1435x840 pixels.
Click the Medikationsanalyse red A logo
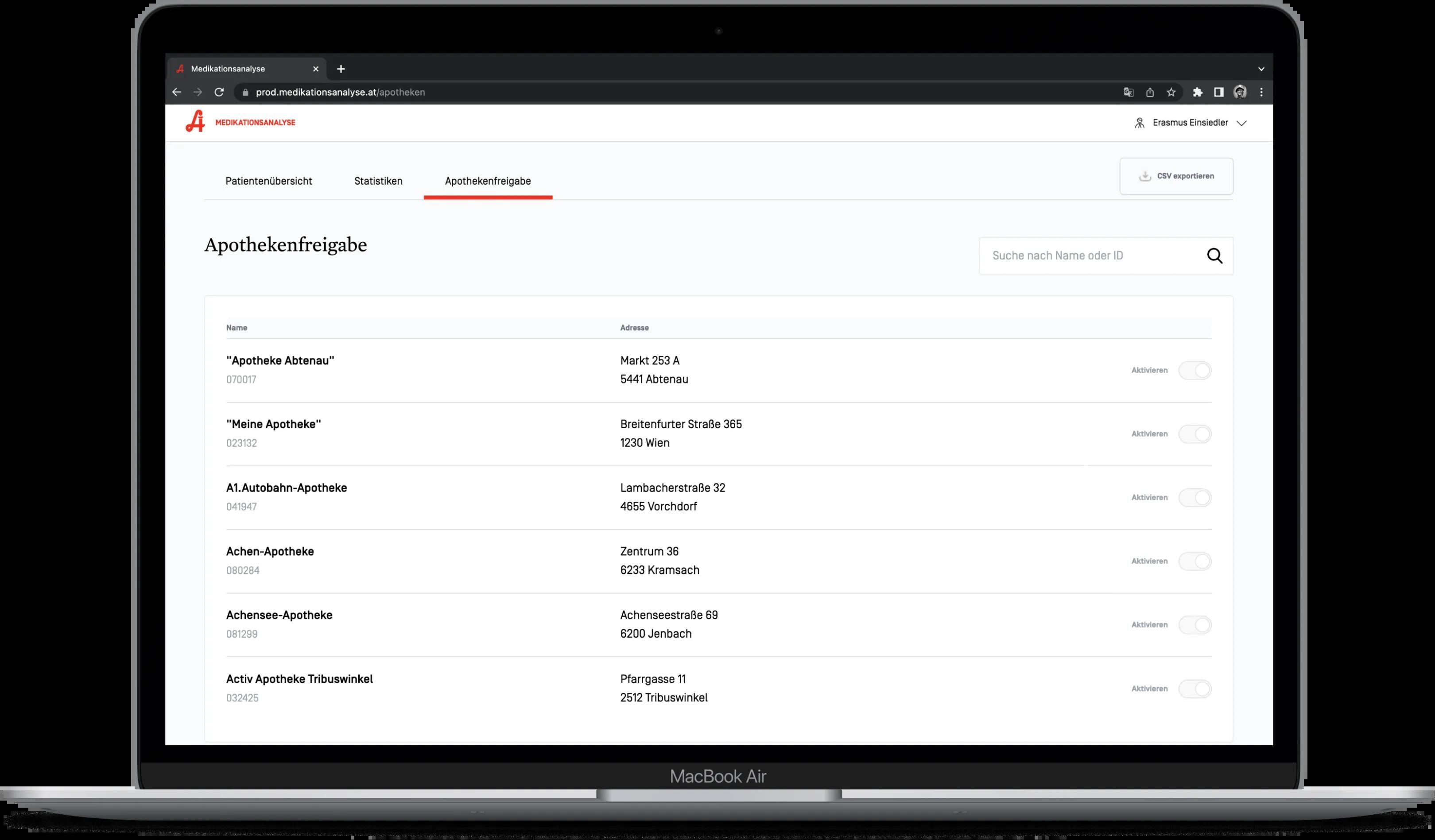point(195,121)
